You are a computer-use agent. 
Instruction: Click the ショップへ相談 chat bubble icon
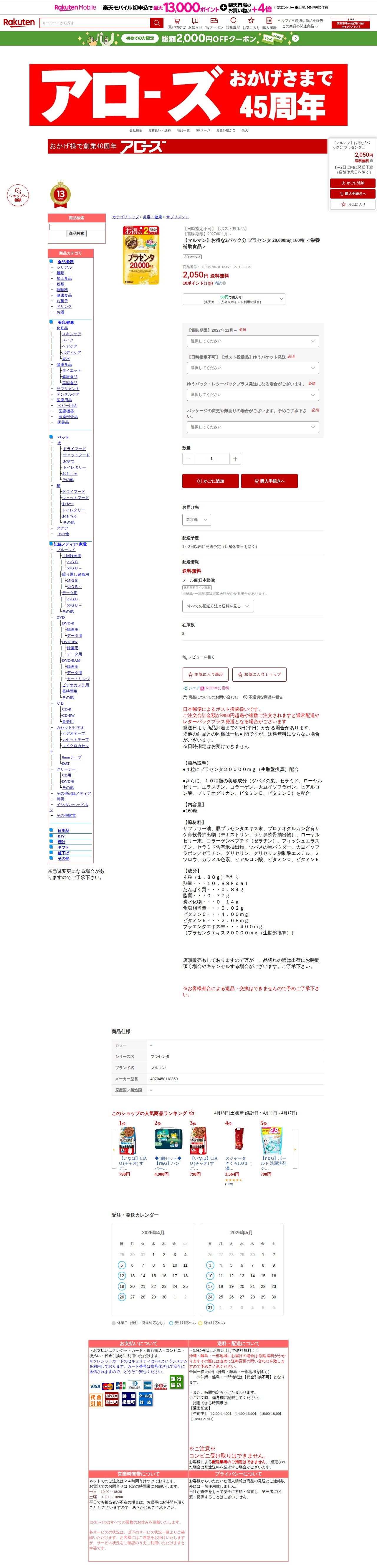pos(18,195)
